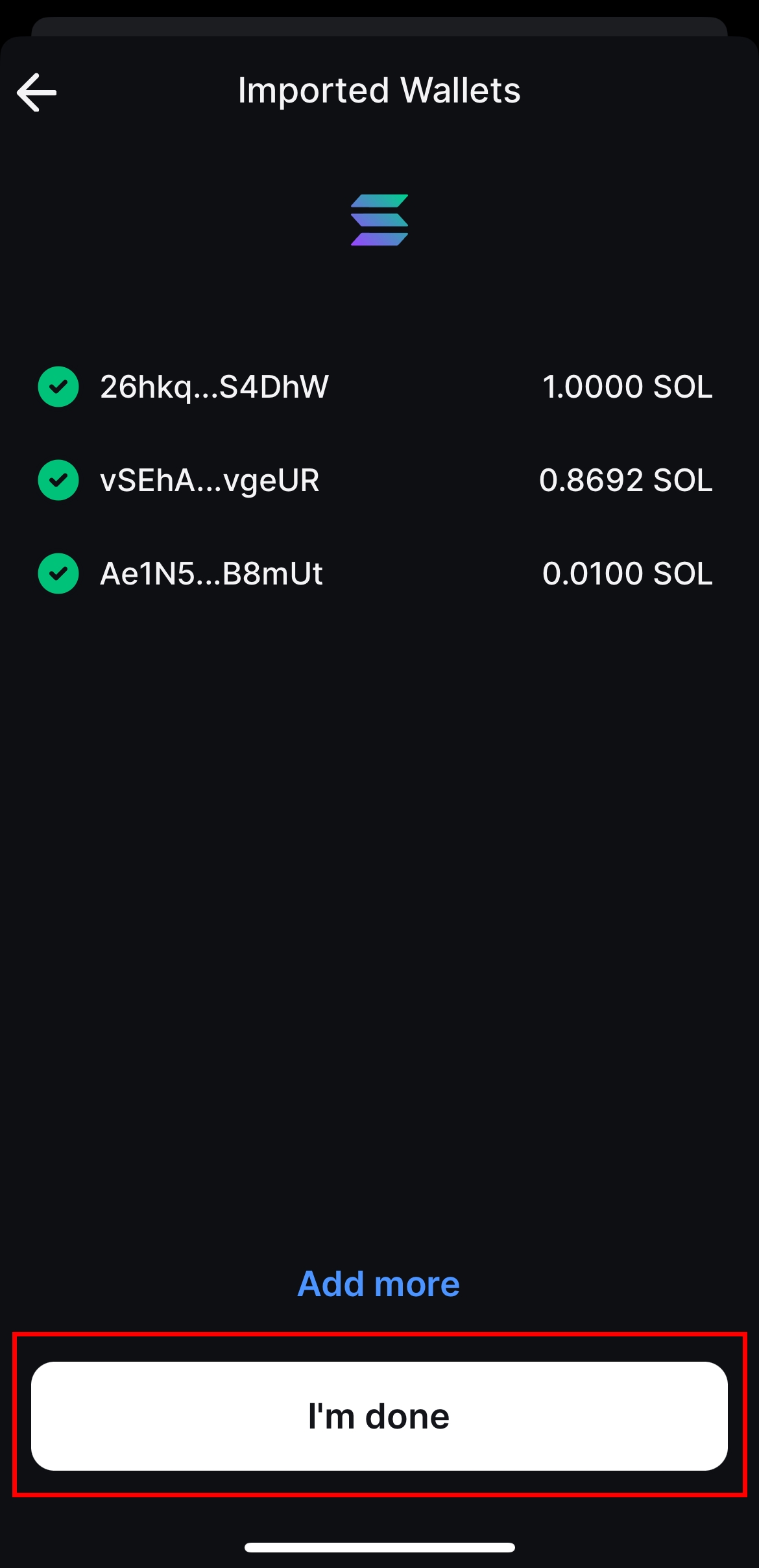Tap the 0.8692 SOL balance
This screenshot has width=759, height=1568.
(626, 480)
